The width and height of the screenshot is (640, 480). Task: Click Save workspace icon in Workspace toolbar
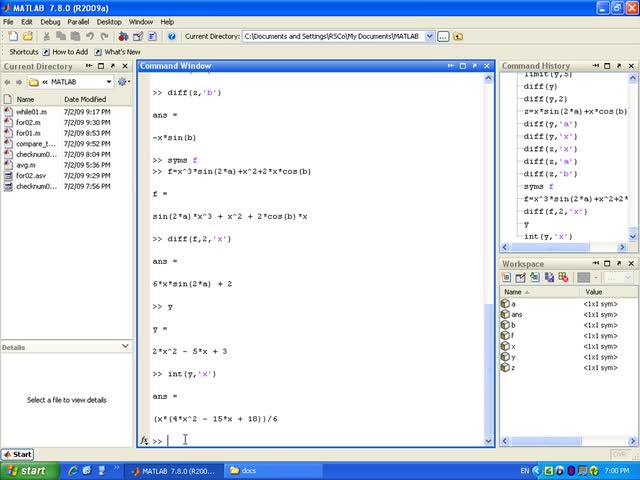point(549,278)
